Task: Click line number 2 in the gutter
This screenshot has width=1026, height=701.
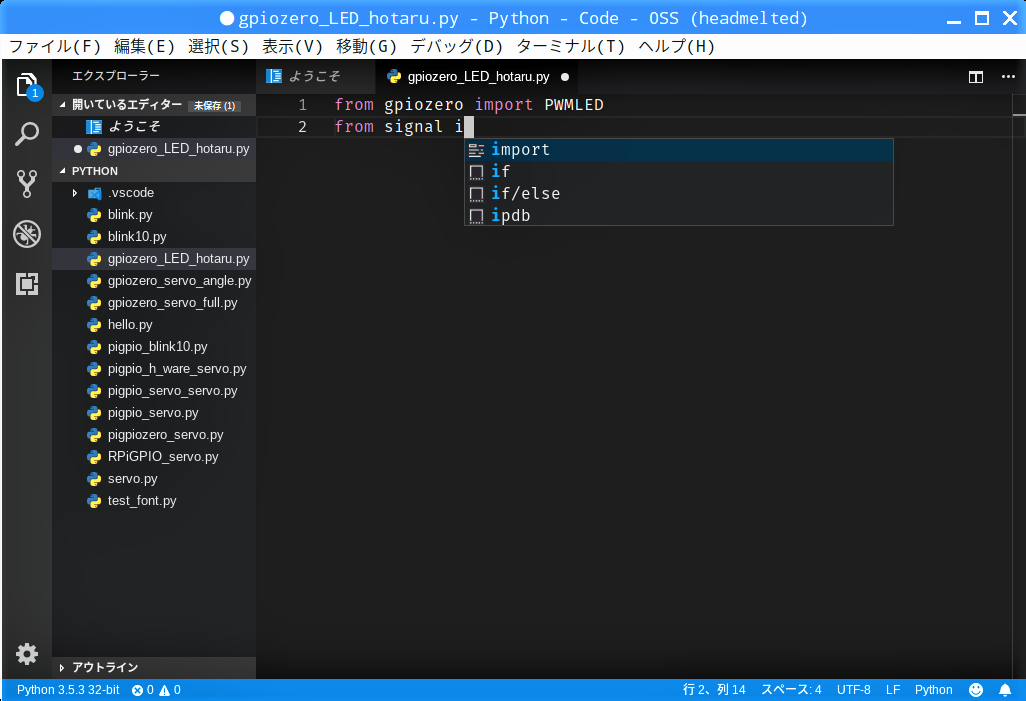Action: [x=302, y=127]
